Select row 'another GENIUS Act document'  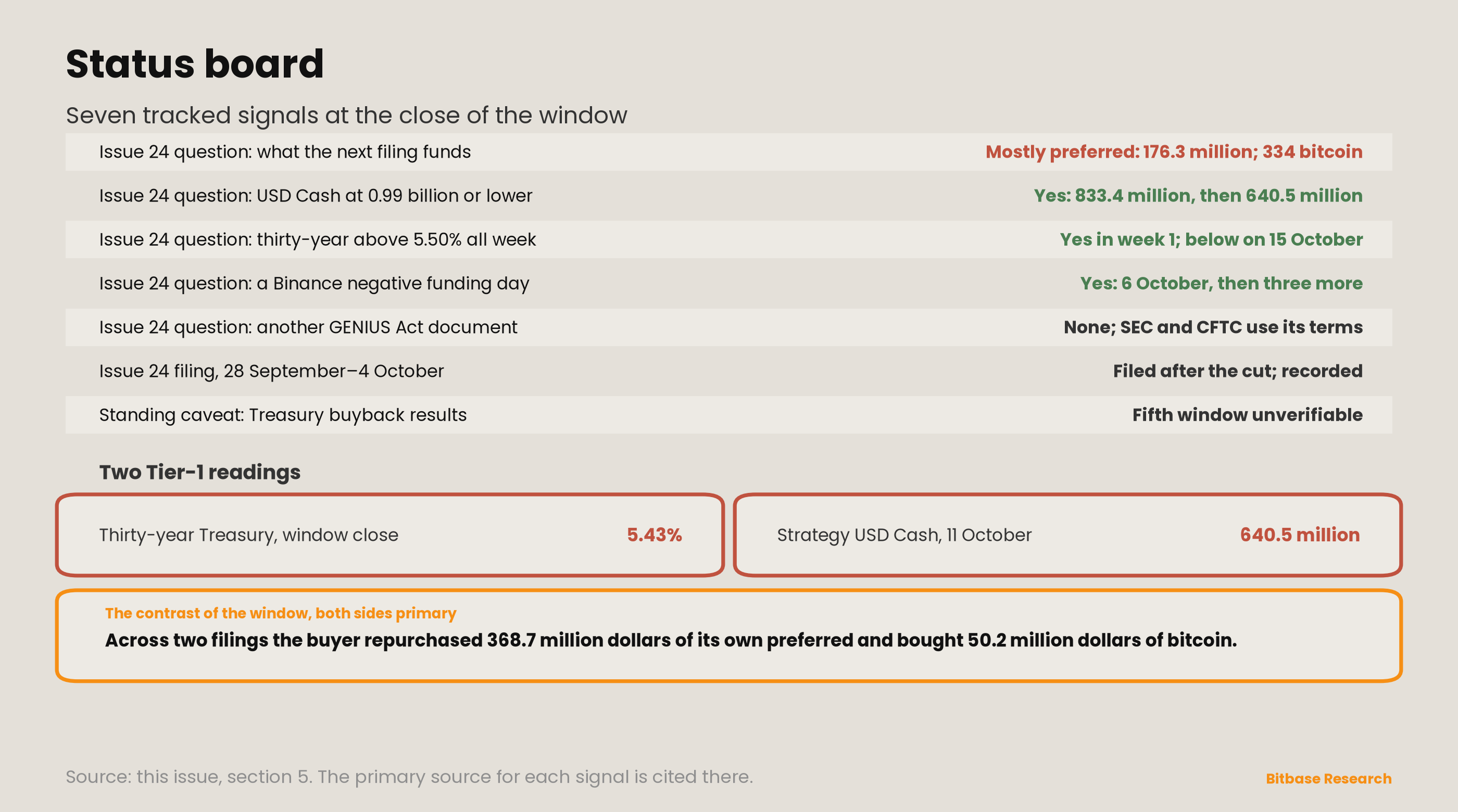pos(728,327)
